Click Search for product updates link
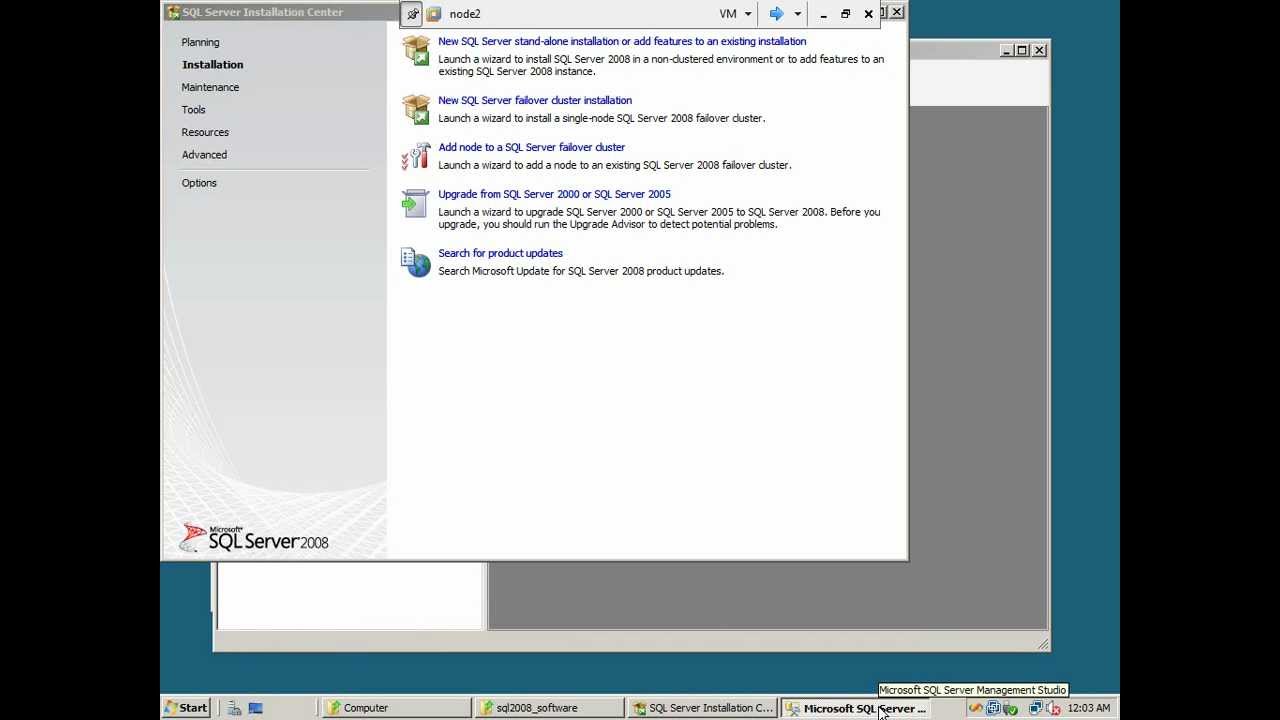The width and height of the screenshot is (1280, 720). click(x=500, y=253)
